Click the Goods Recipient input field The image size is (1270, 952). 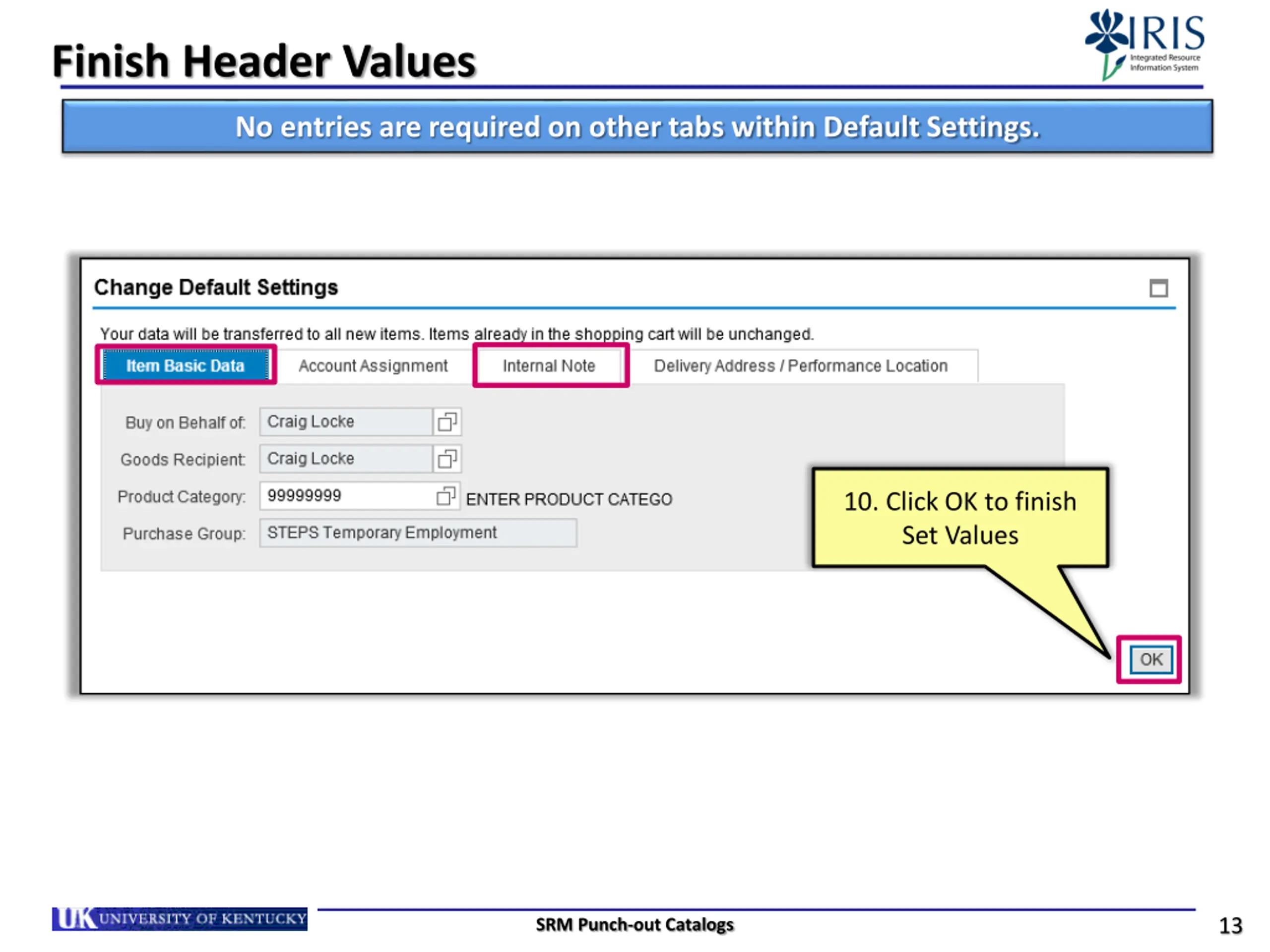pos(346,459)
